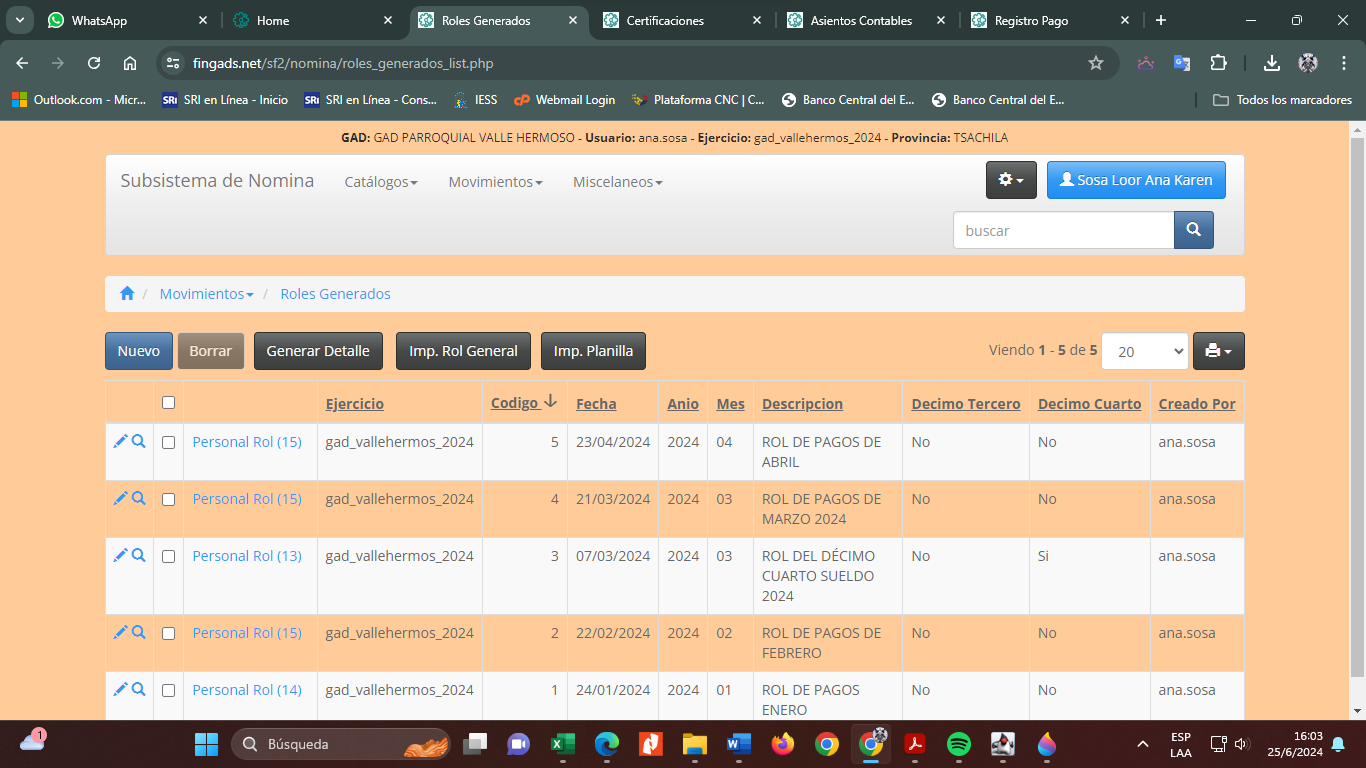The width and height of the screenshot is (1366, 768).
Task: Click the Generar Detalle button
Action: click(318, 351)
